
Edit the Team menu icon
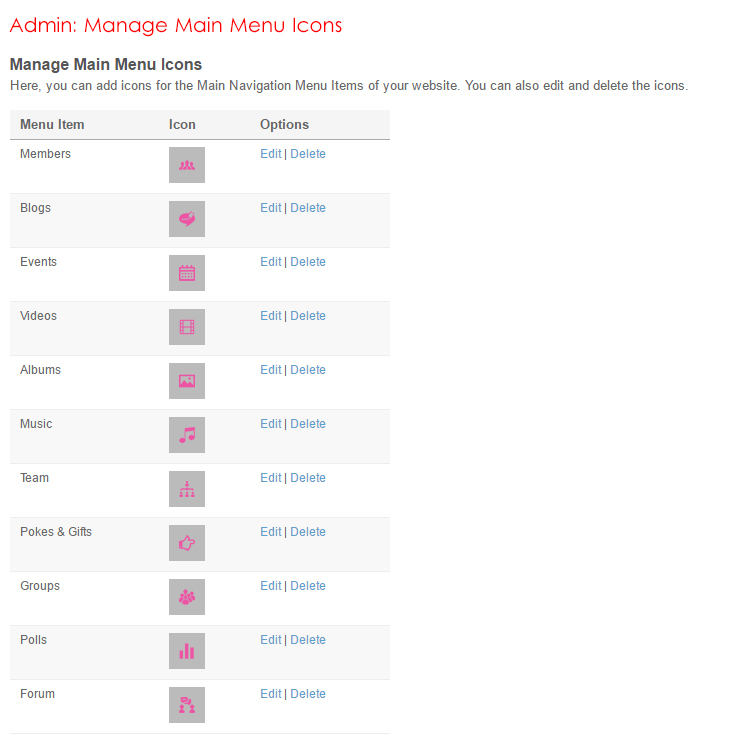[x=270, y=478]
